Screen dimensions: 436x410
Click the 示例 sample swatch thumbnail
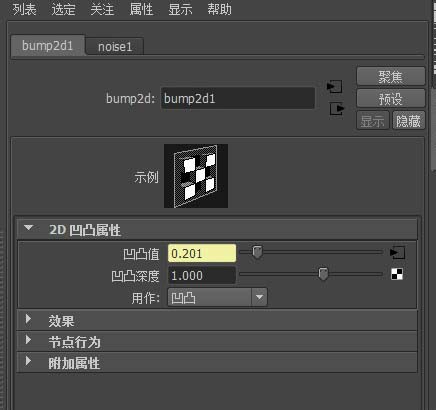coord(196,176)
